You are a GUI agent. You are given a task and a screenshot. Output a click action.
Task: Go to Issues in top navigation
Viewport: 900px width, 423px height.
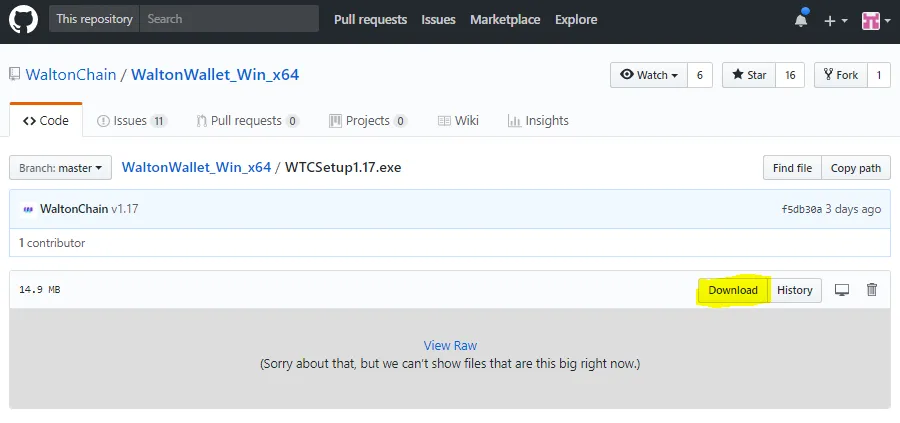(438, 20)
